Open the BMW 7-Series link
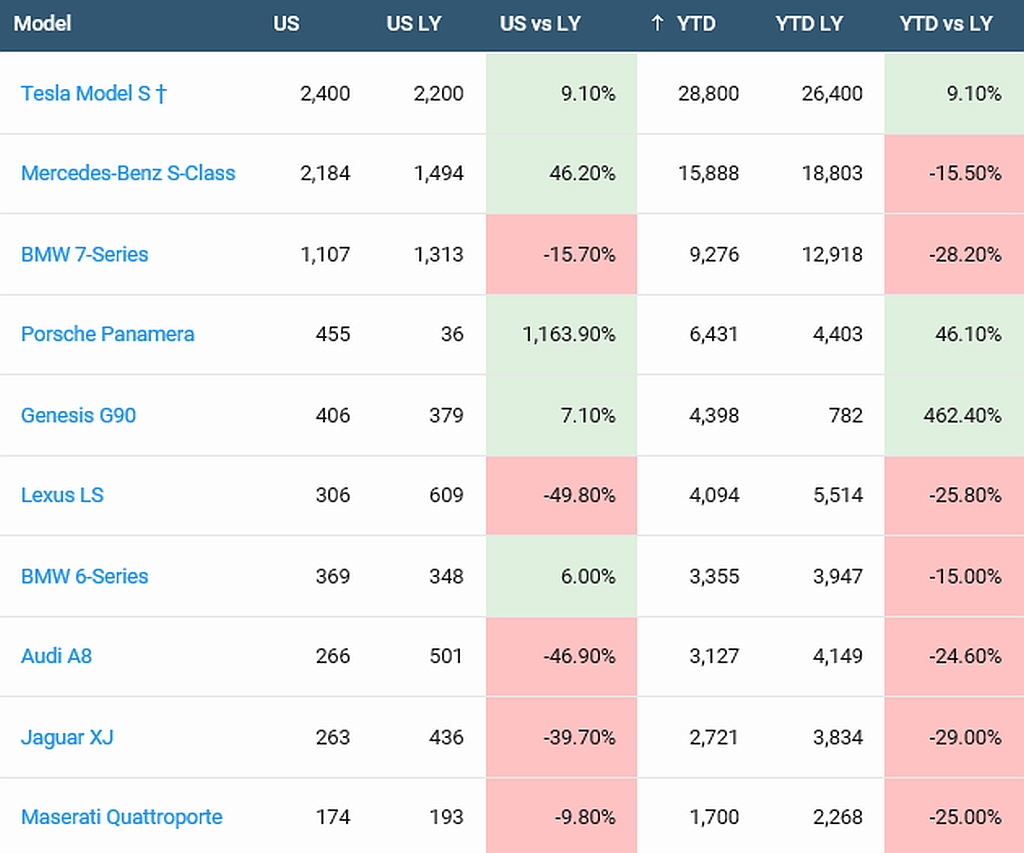Screen dimensions: 1024x853 click(x=84, y=254)
